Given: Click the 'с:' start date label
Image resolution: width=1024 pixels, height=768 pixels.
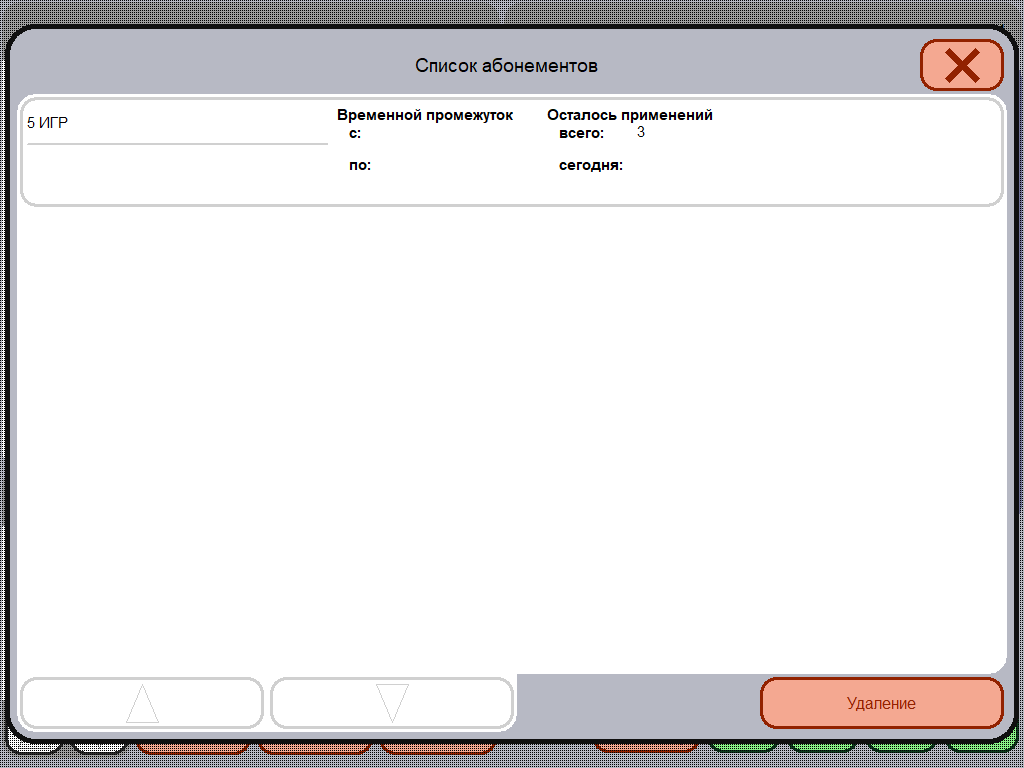Looking at the screenshot, I should [355, 134].
